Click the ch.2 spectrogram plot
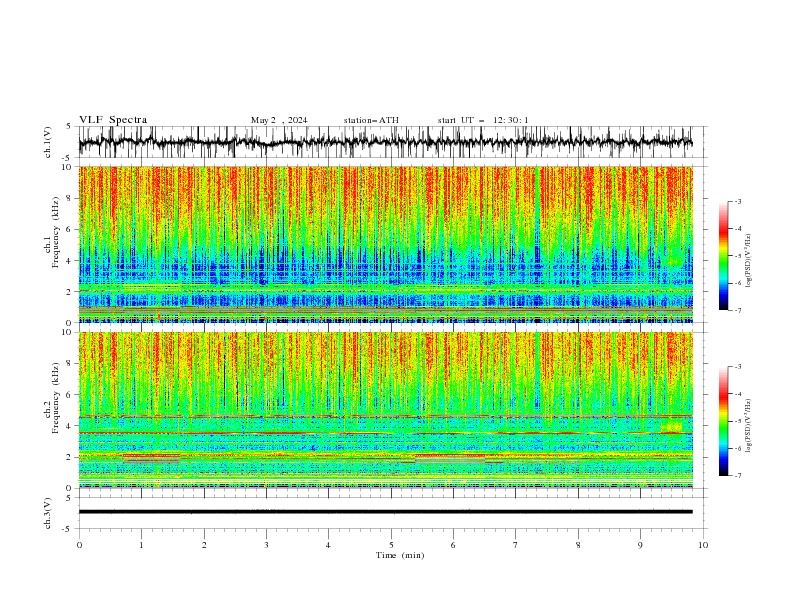This screenshot has height=612, width=792. 385,410
